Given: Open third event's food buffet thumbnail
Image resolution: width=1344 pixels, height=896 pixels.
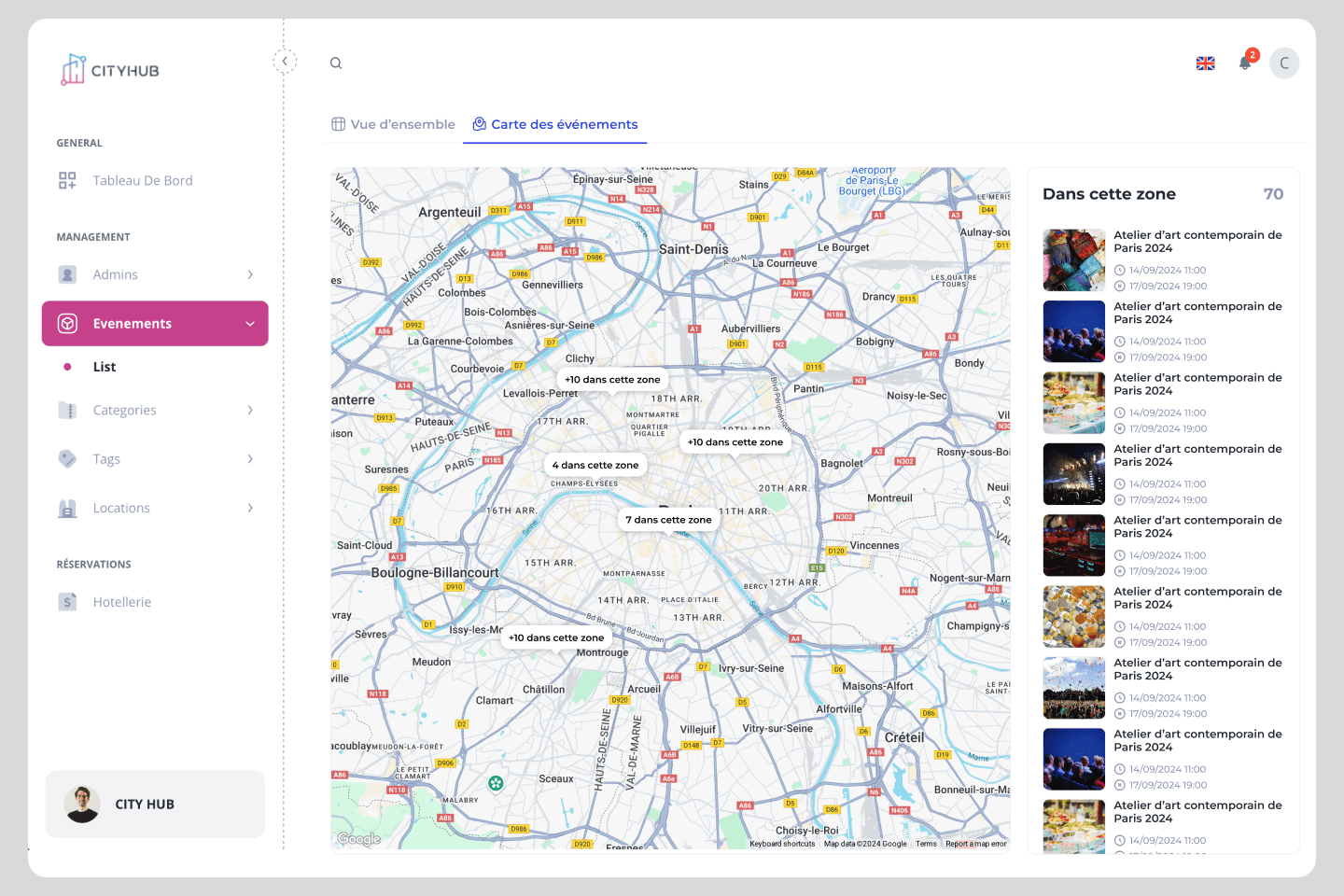Looking at the screenshot, I should [x=1074, y=403].
